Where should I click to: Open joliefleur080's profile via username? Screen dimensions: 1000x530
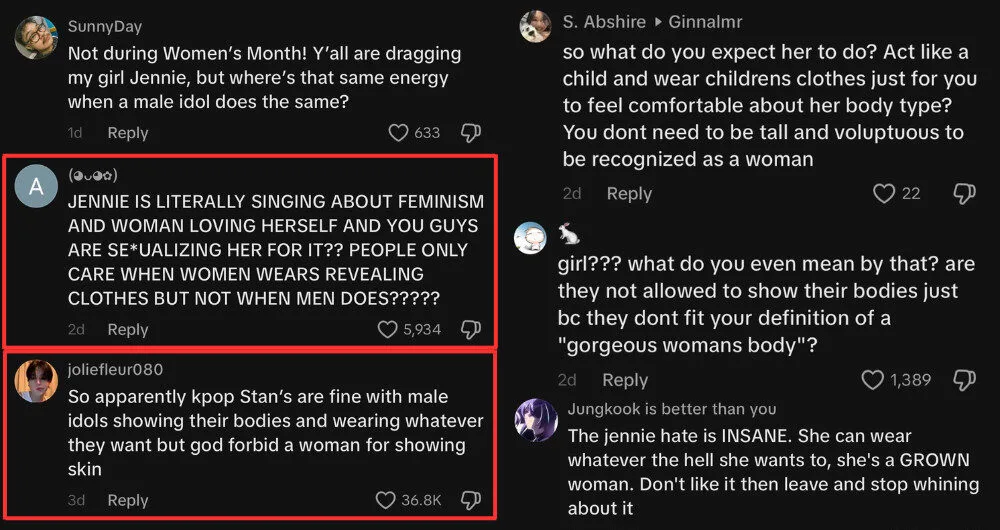(x=115, y=370)
